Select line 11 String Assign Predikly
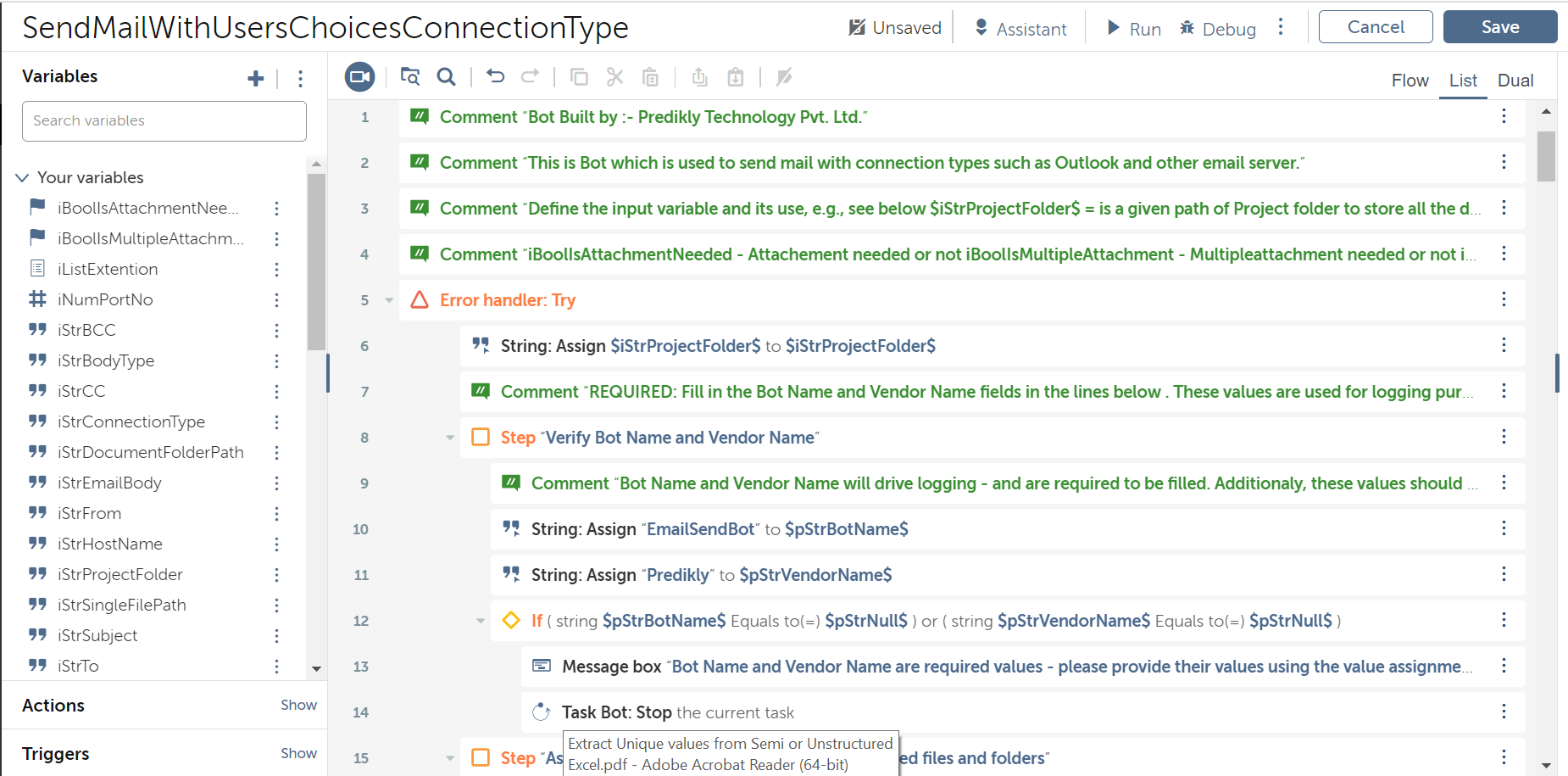The image size is (1568, 776). [1008, 574]
